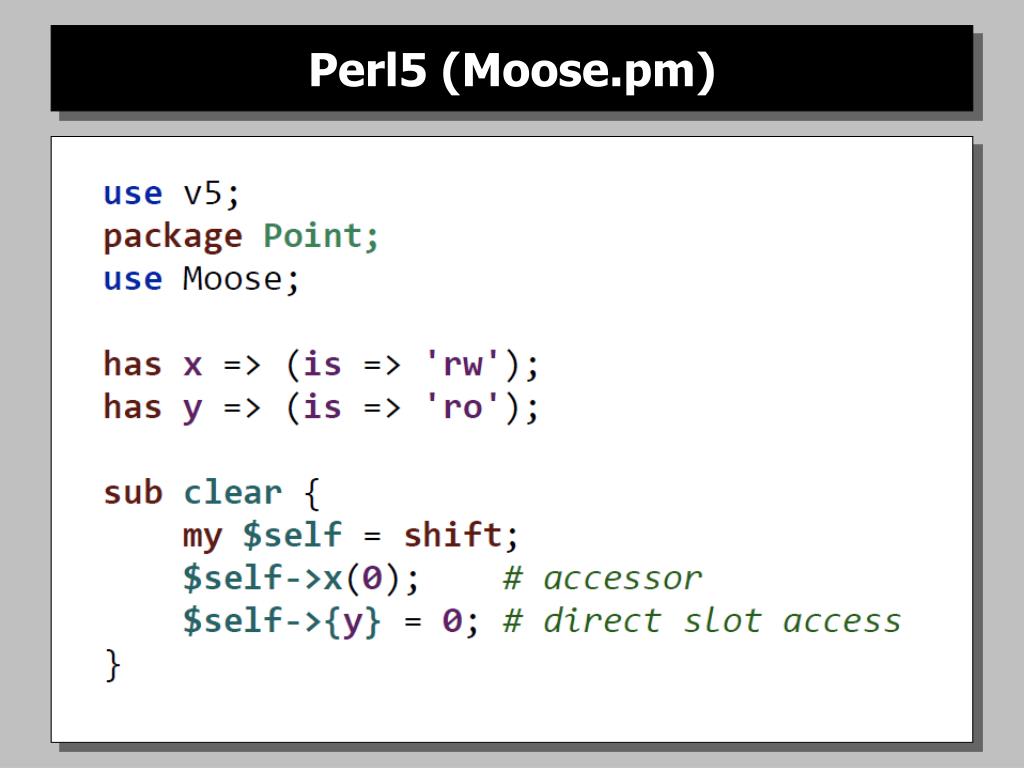Viewport: 1024px width, 768px height.
Task: Click the 'rw' string literal
Action: coord(462,364)
